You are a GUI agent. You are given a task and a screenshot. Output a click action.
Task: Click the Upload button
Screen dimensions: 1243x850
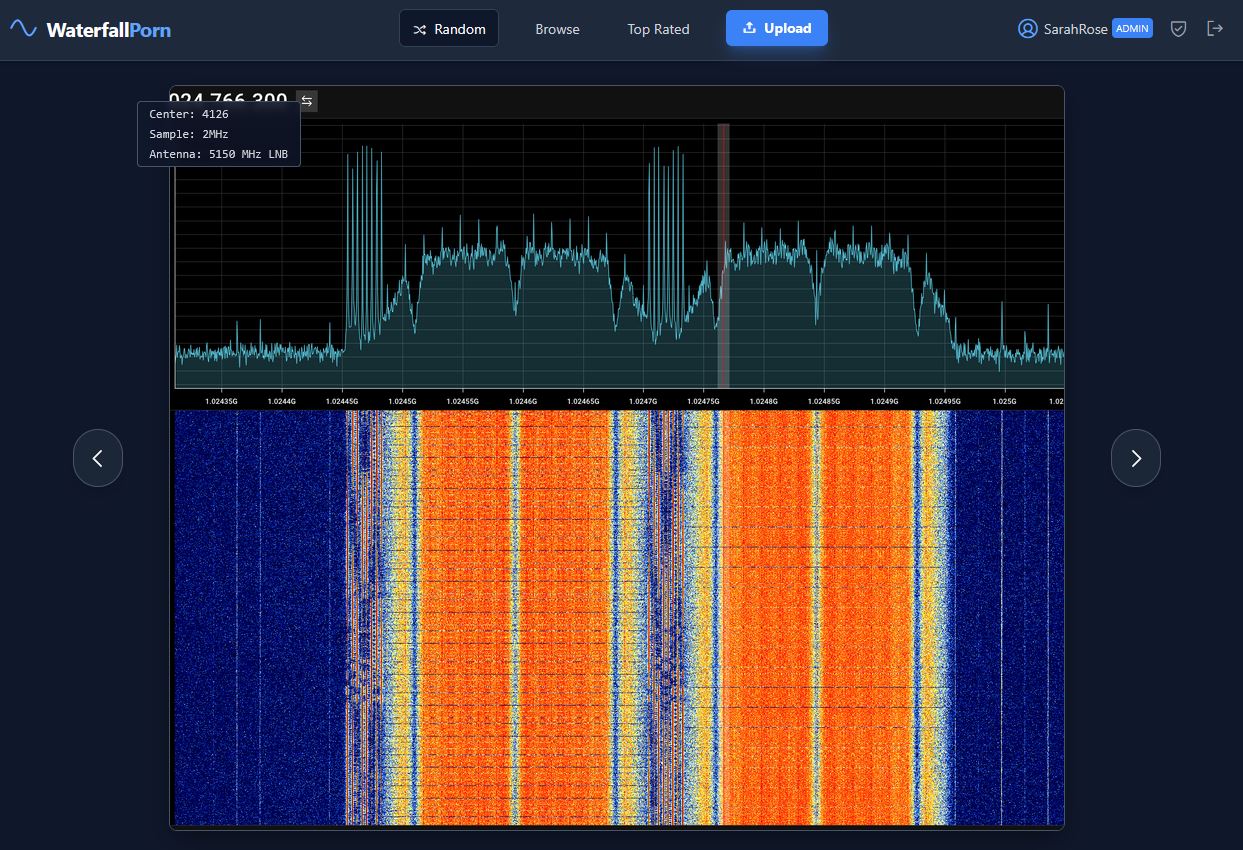click(777, 28)
